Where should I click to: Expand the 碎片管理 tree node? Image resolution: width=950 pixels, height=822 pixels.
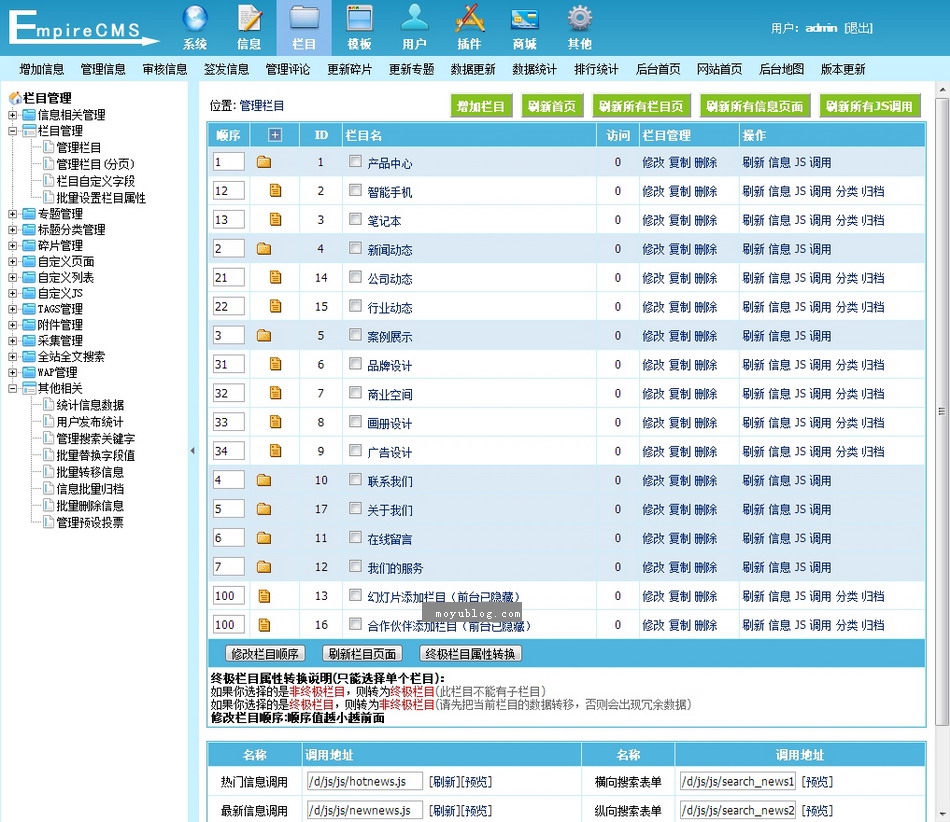pos(12,245)
